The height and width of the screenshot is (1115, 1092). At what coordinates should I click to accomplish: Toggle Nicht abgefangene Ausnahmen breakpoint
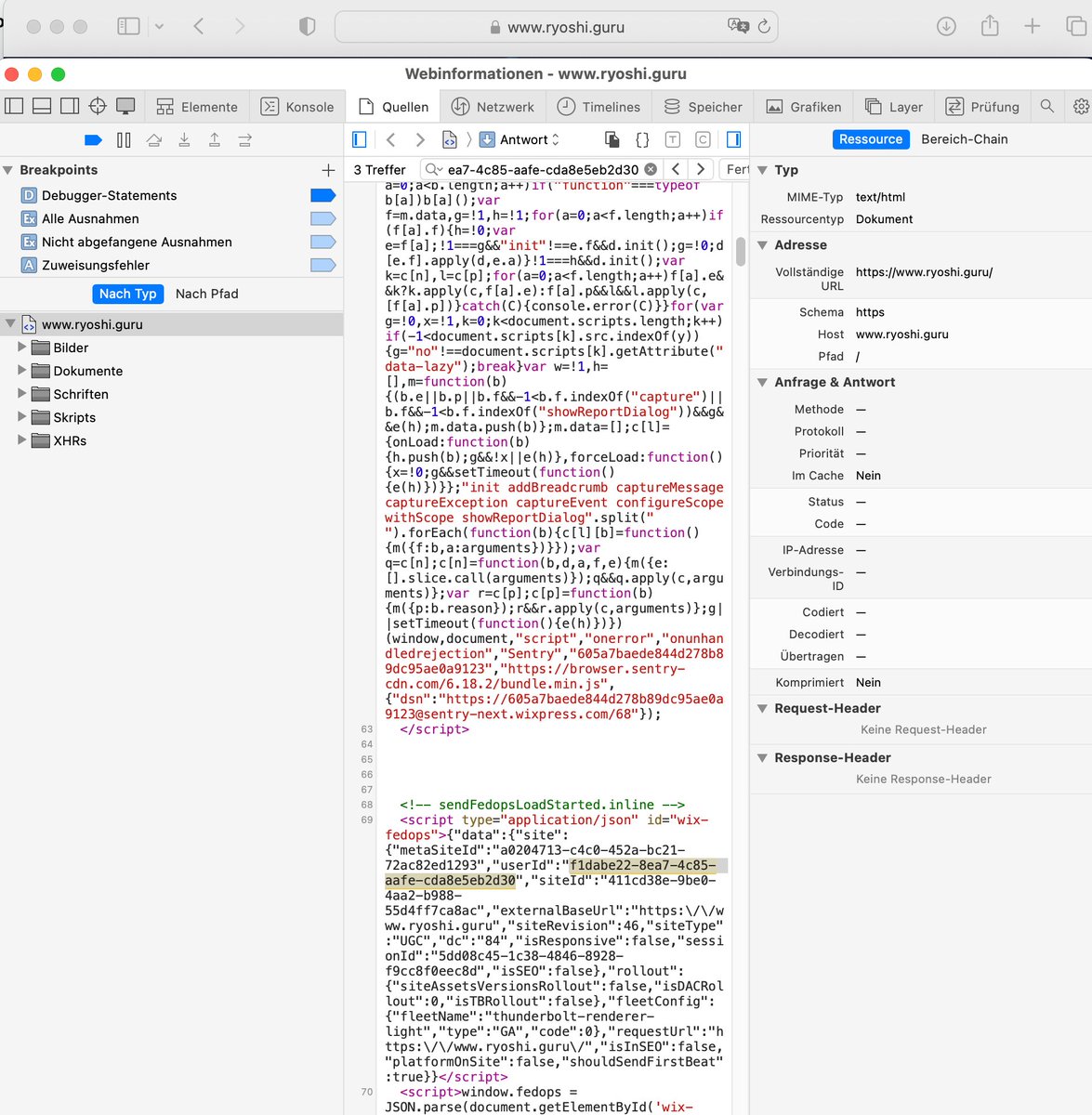322,242
